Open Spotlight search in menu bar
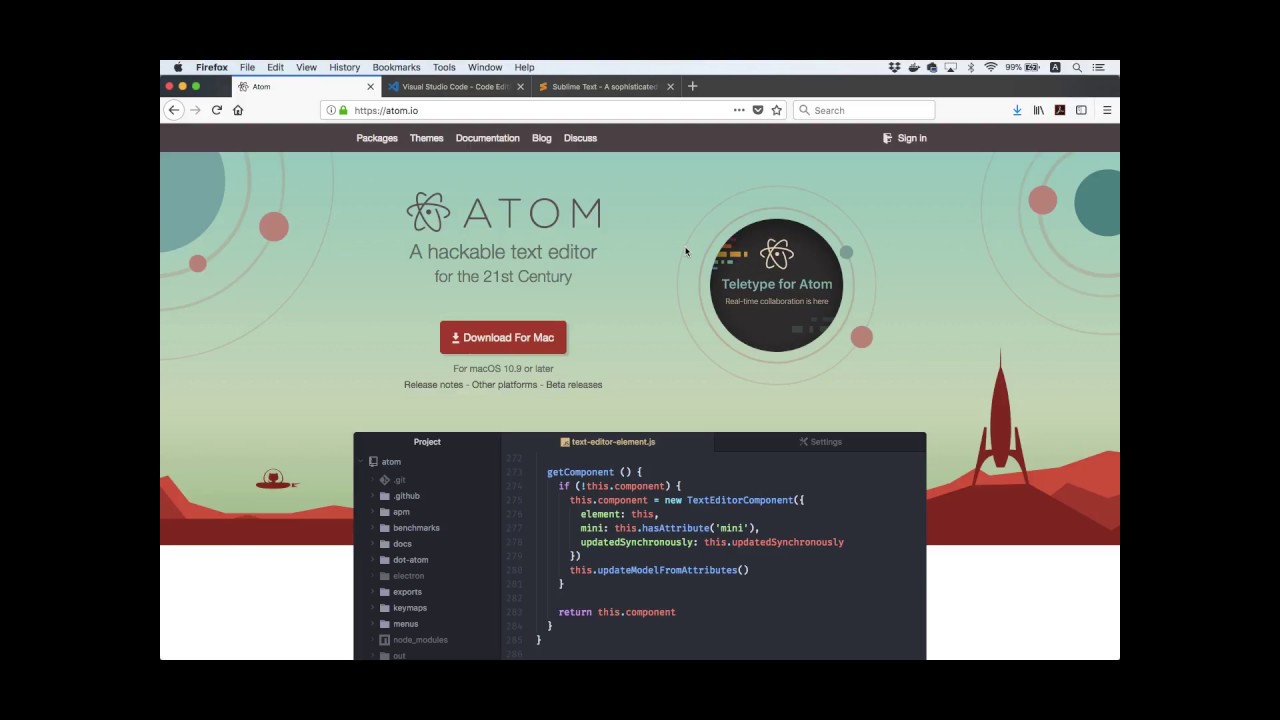 pos(1077,67)
